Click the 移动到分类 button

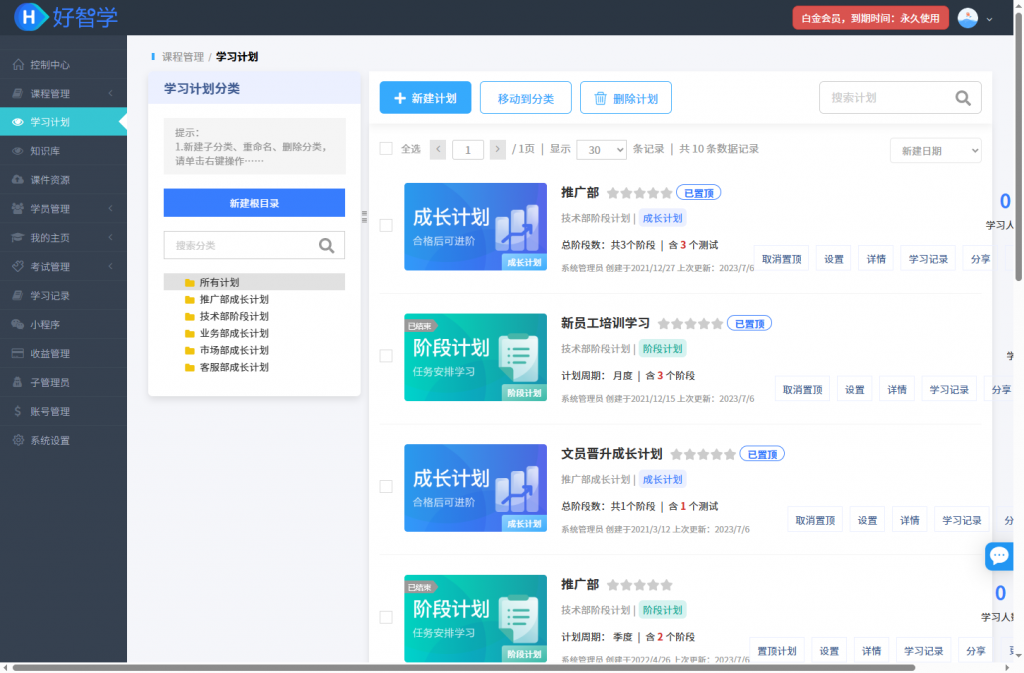526,98
